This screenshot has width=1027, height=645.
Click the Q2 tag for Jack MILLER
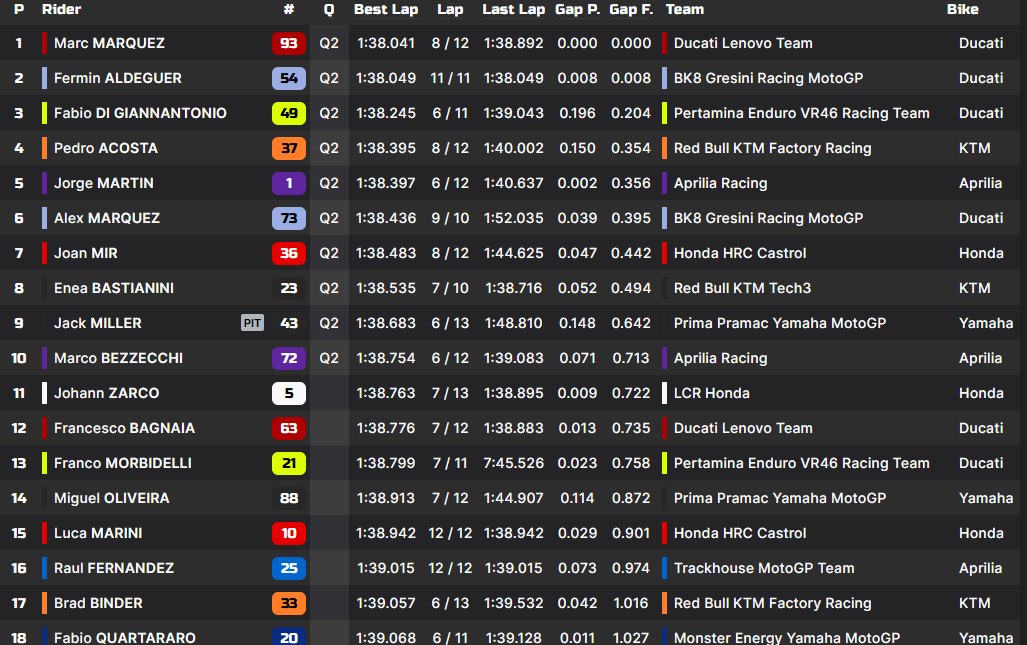tap(329, 323)
